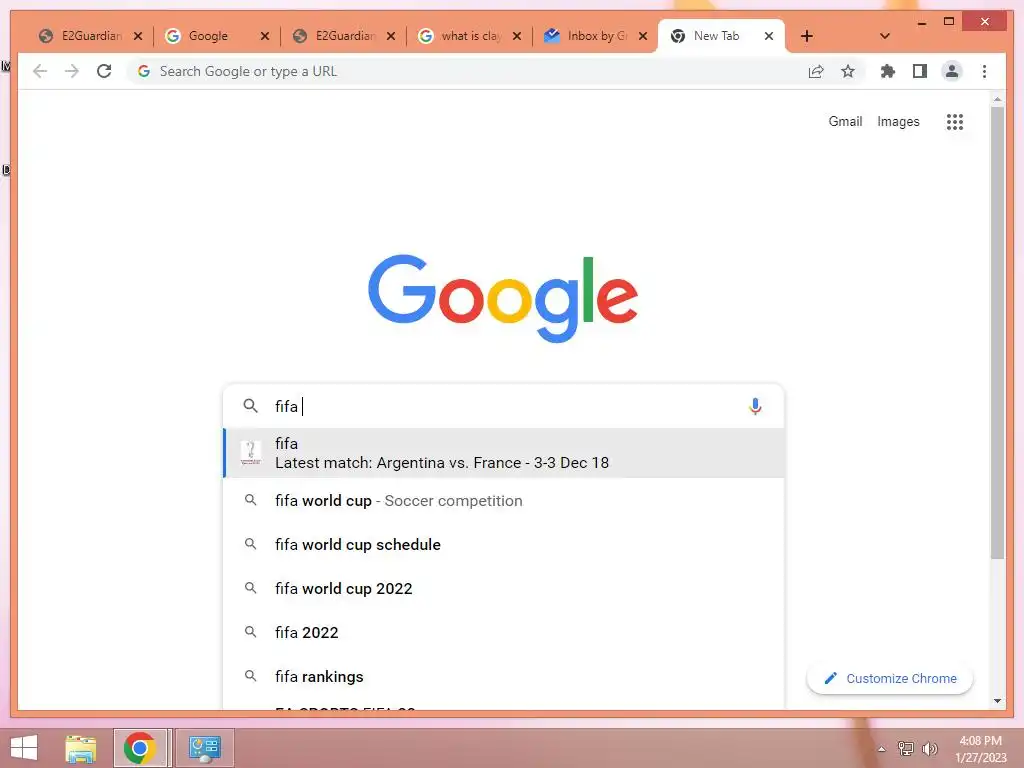Expand the tab search chevron

(885, 36)
